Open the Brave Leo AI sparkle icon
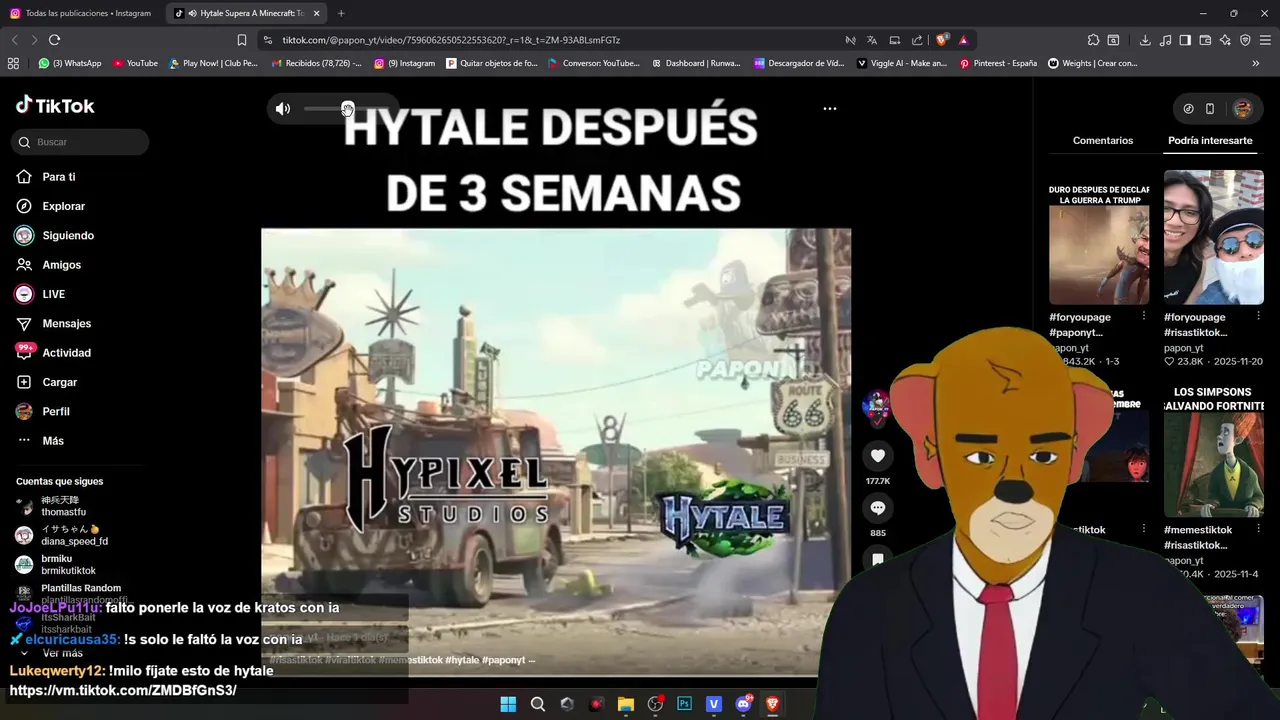This screenshot has width=1280, height=720. [1225, 40]
